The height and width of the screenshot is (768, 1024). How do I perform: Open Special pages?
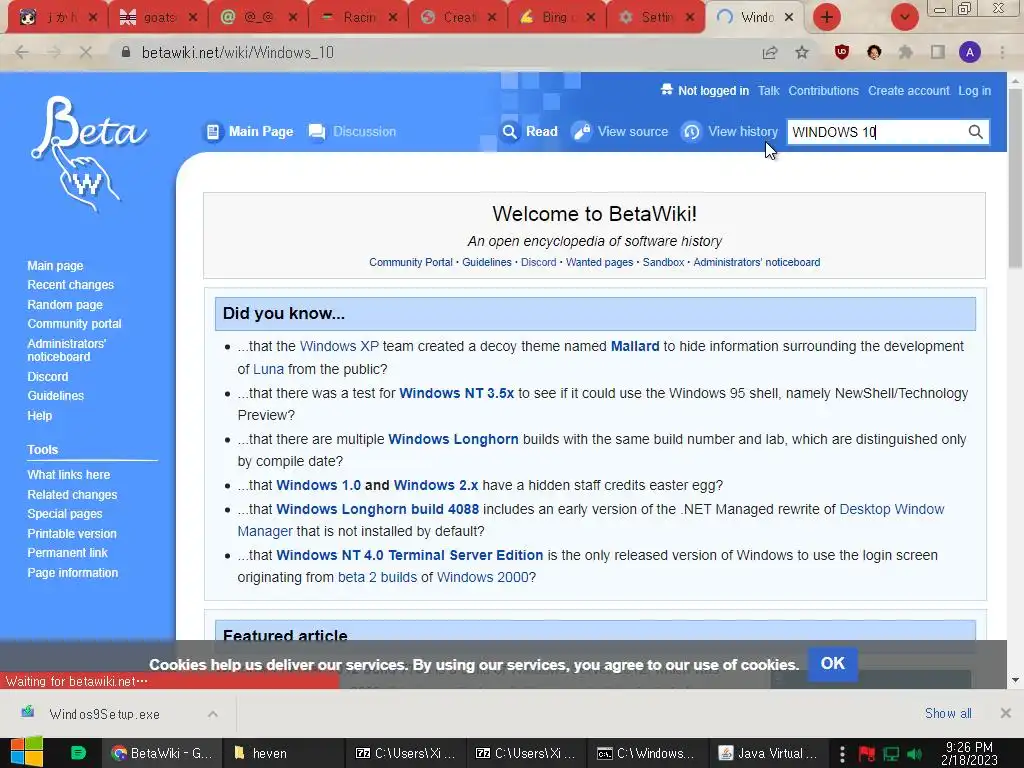(65, 514)
